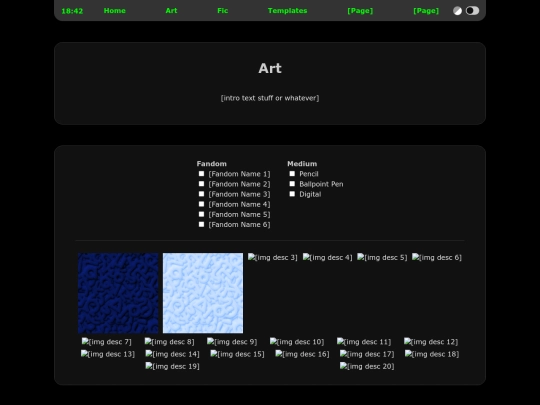
Task: Check the [Fandom Name 2] checkbox
Action: [x=201, y=184]
